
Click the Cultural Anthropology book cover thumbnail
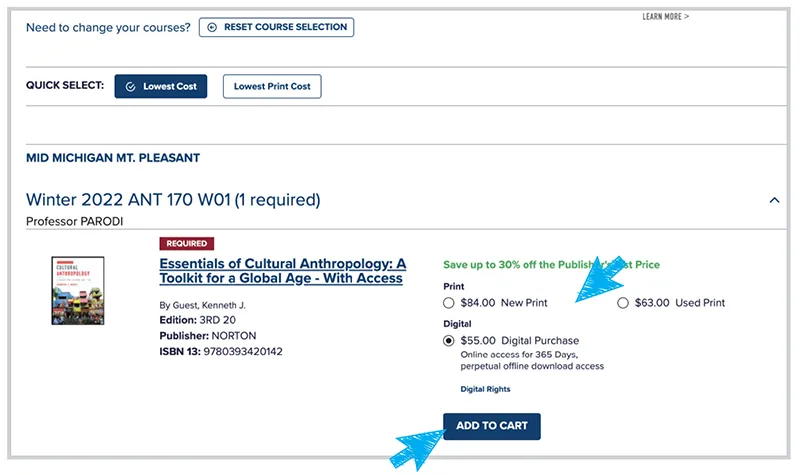tap(78, 291)
